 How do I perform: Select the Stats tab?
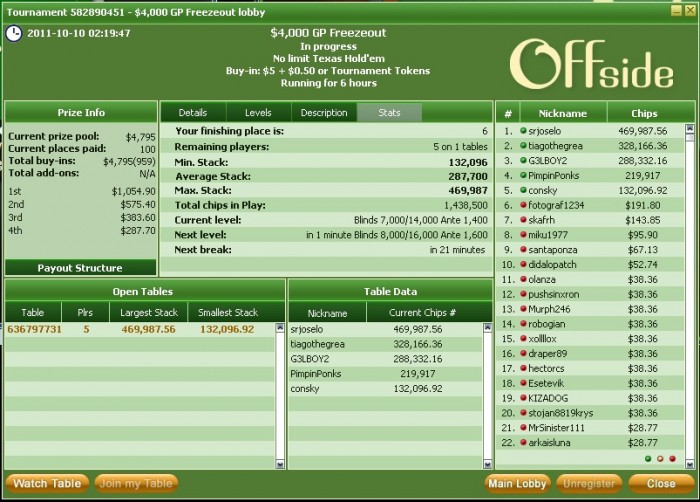point(389,113)
